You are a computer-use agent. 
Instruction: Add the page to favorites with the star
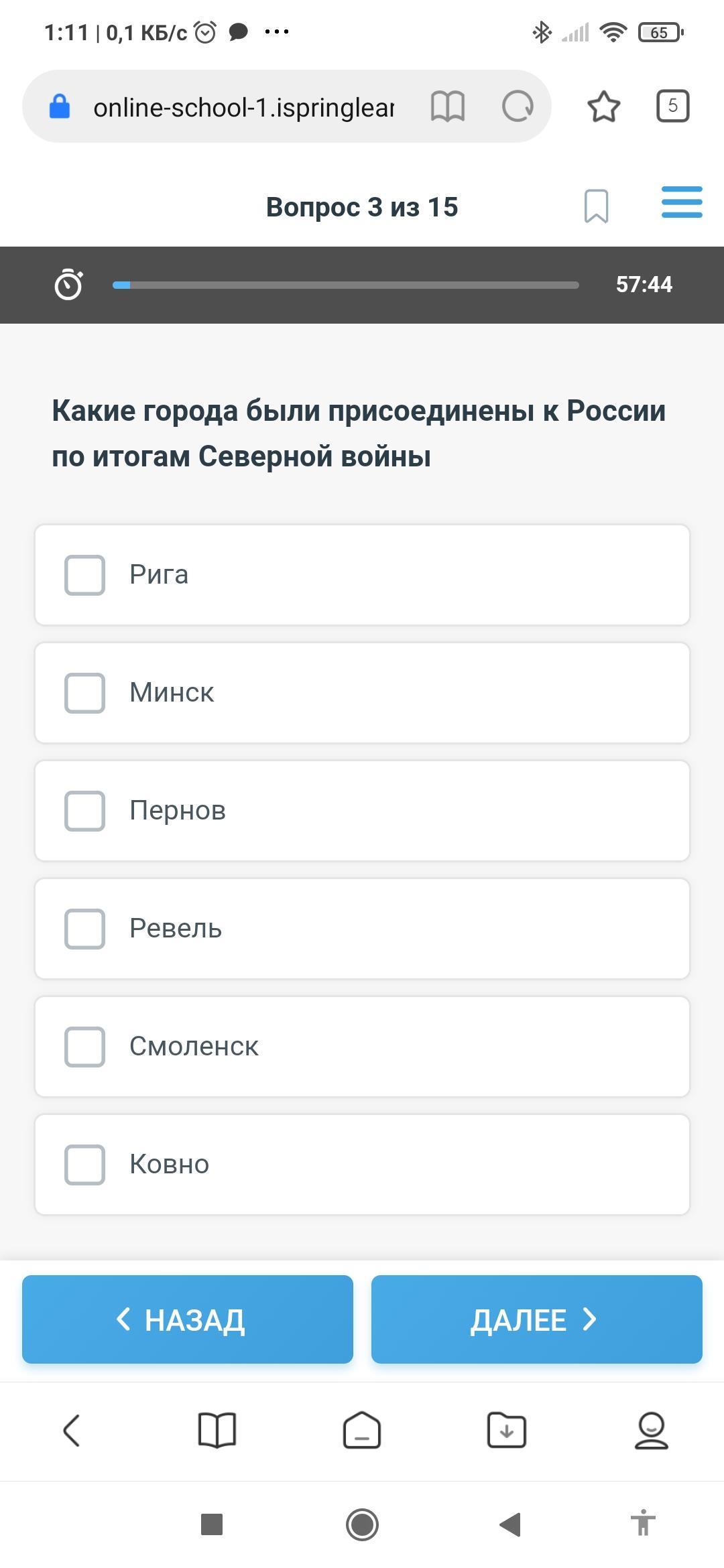603,107
